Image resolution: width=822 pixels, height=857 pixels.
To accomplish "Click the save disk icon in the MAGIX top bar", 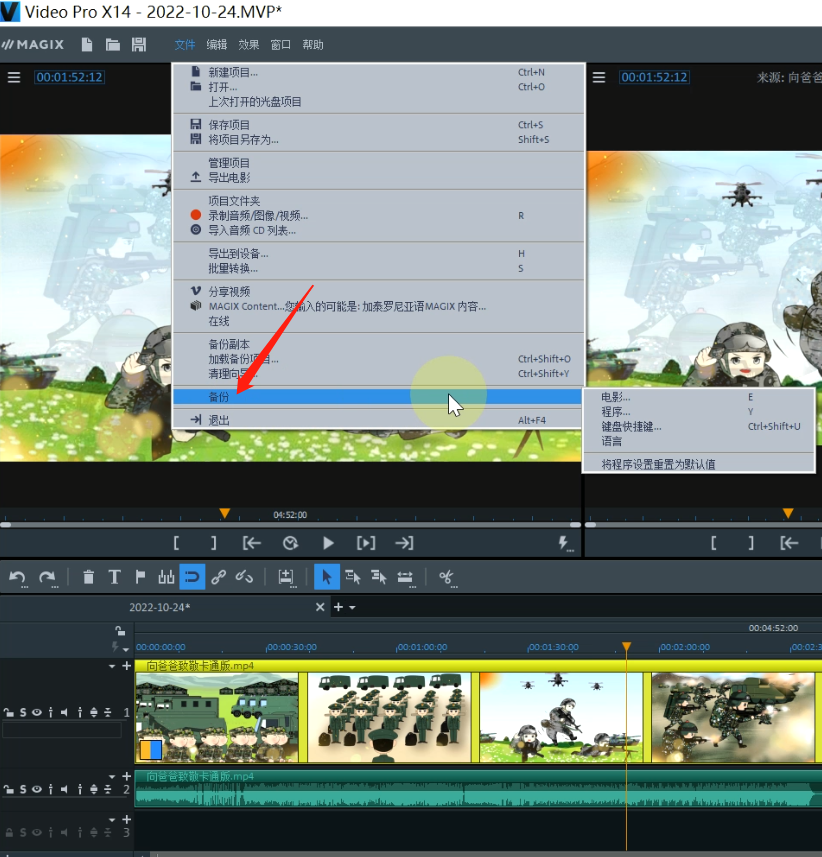I will point(139,44).
